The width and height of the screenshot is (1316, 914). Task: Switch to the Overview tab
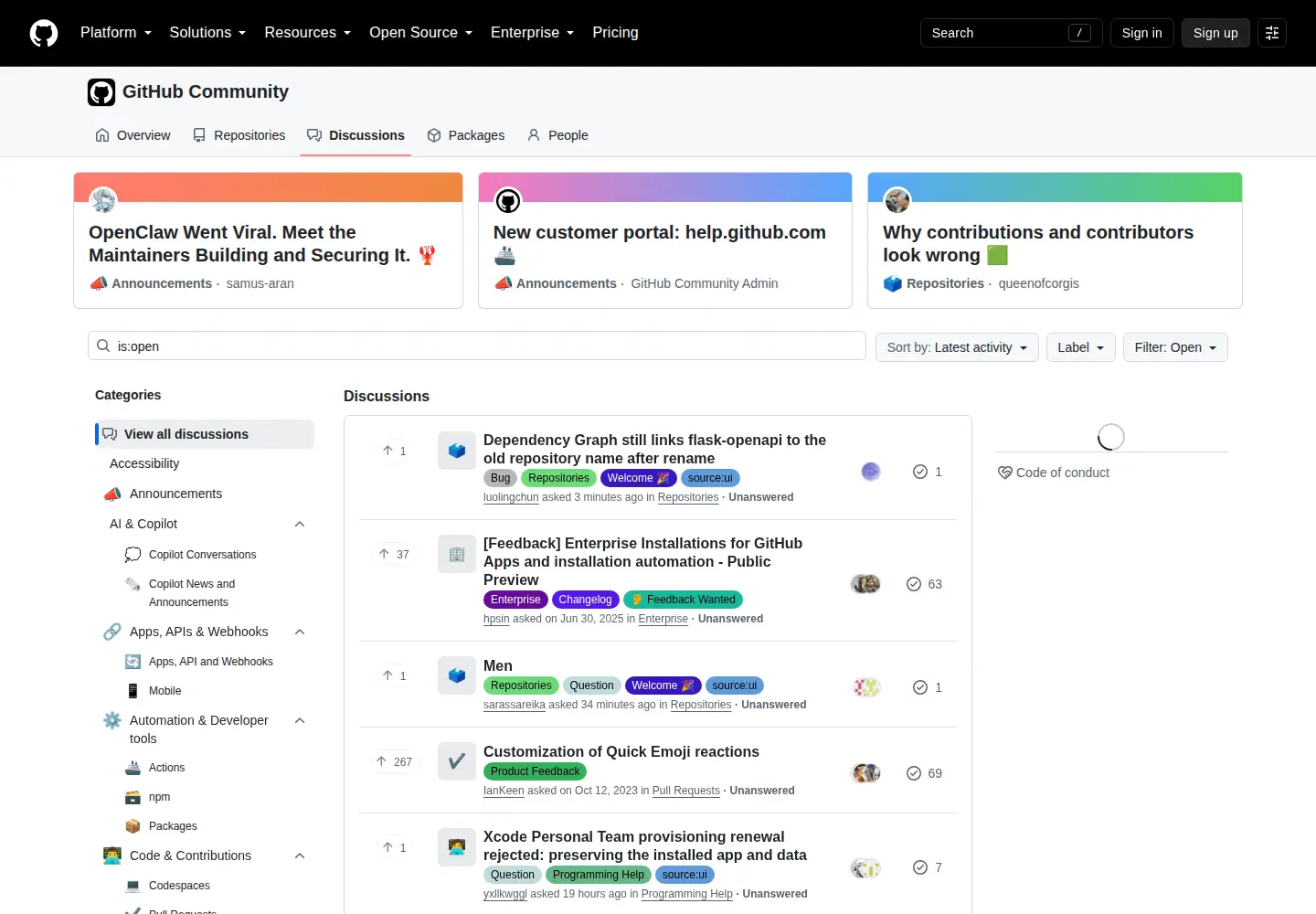coord(133,135)
